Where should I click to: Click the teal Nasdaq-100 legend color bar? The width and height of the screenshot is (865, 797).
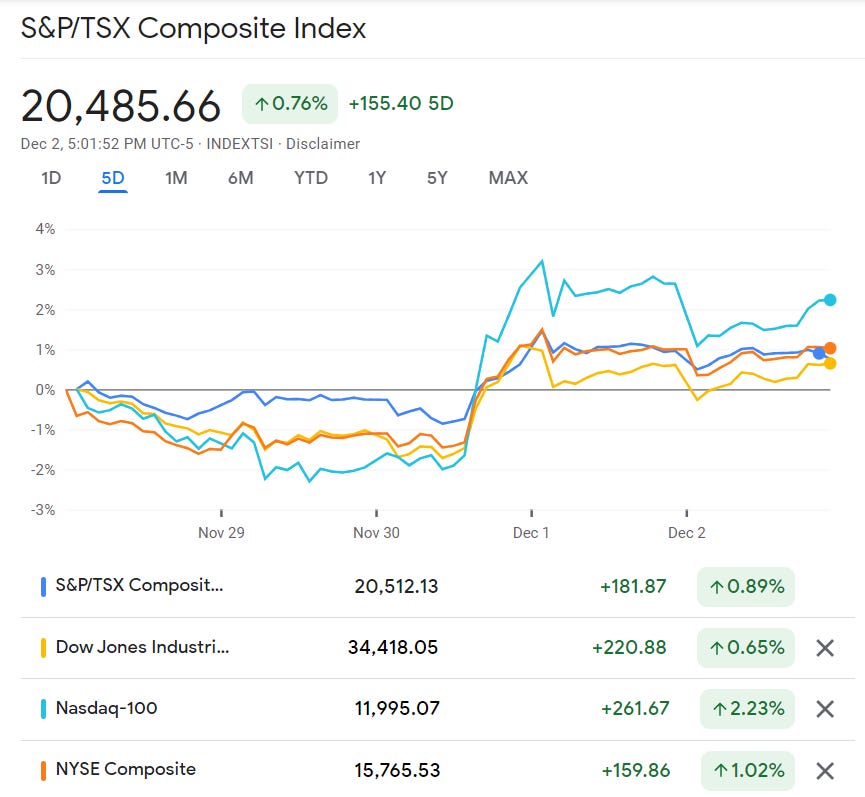click(43, 709)
